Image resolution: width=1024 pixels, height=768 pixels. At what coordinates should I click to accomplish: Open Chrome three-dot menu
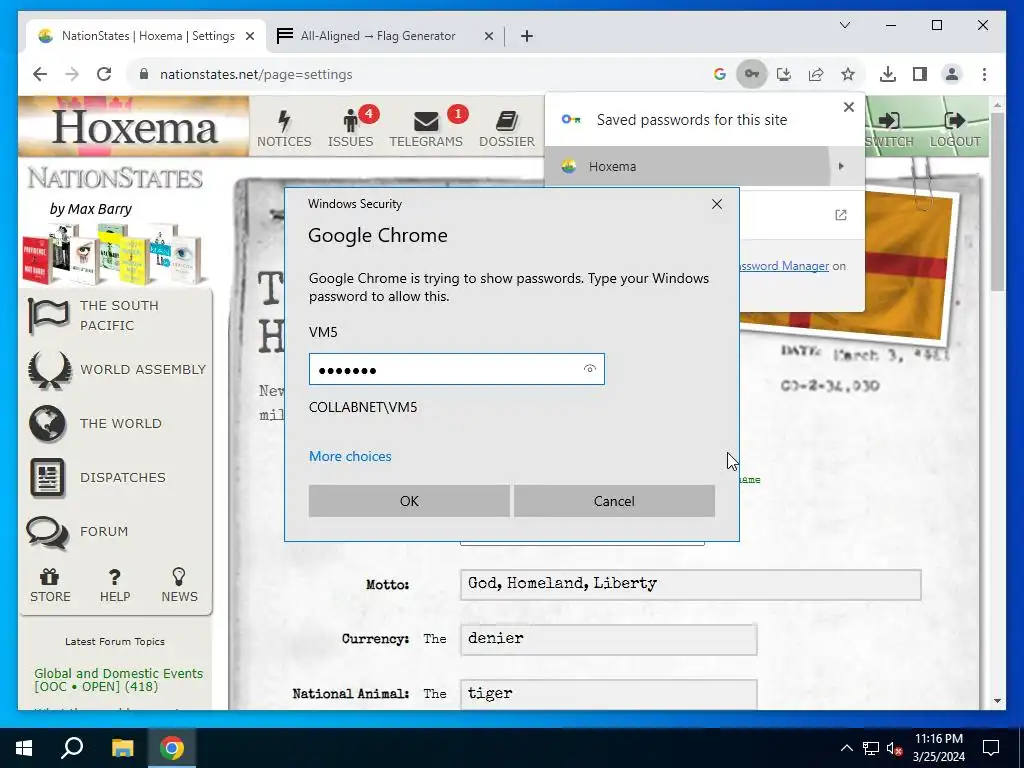[x=984, y=74]
